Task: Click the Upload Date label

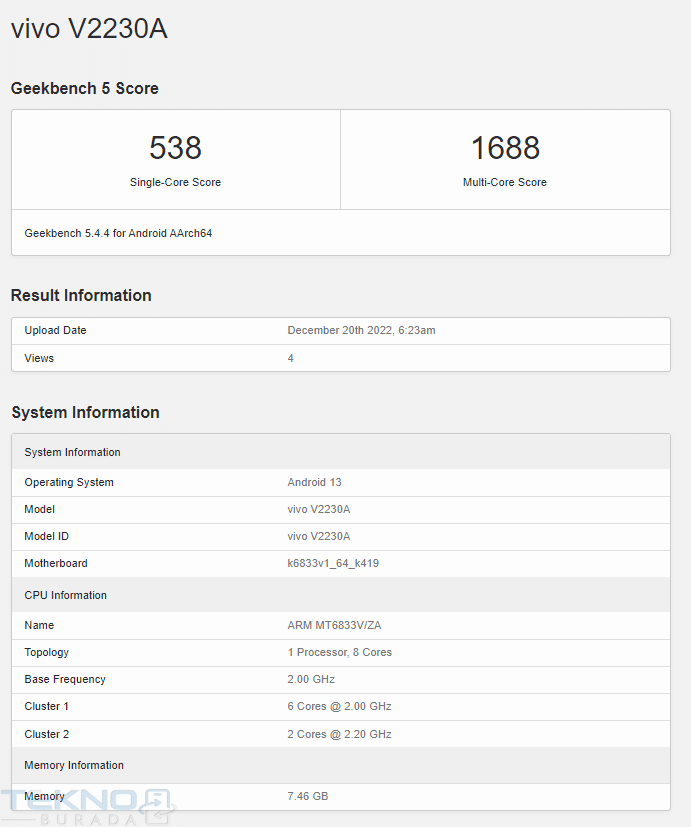Action: pyautogui.click(x=55, y=330)
